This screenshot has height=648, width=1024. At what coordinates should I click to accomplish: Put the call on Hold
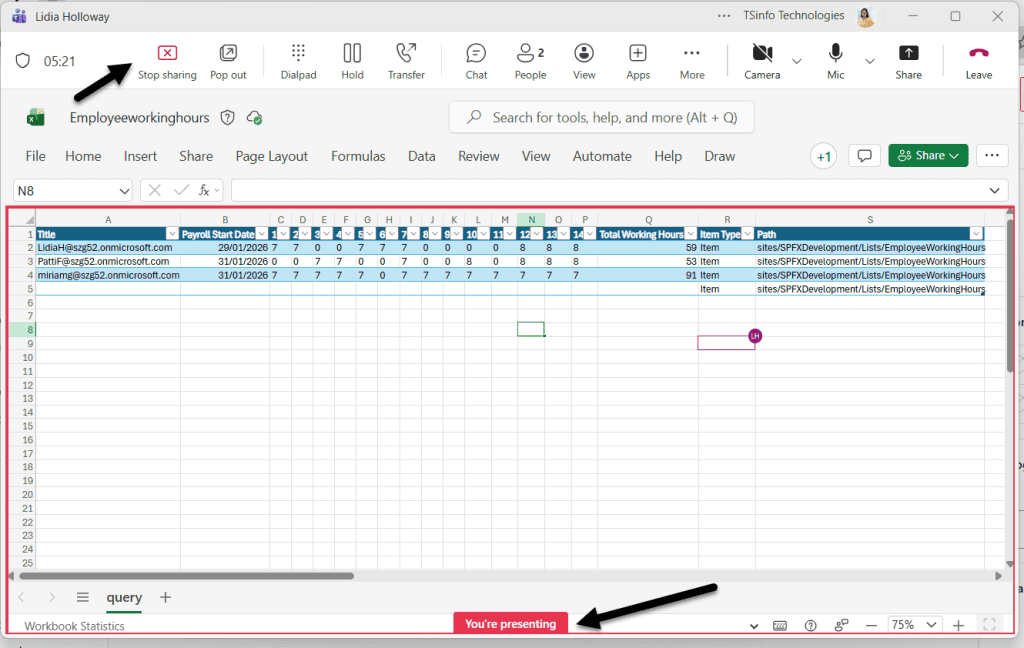[352, 60]
